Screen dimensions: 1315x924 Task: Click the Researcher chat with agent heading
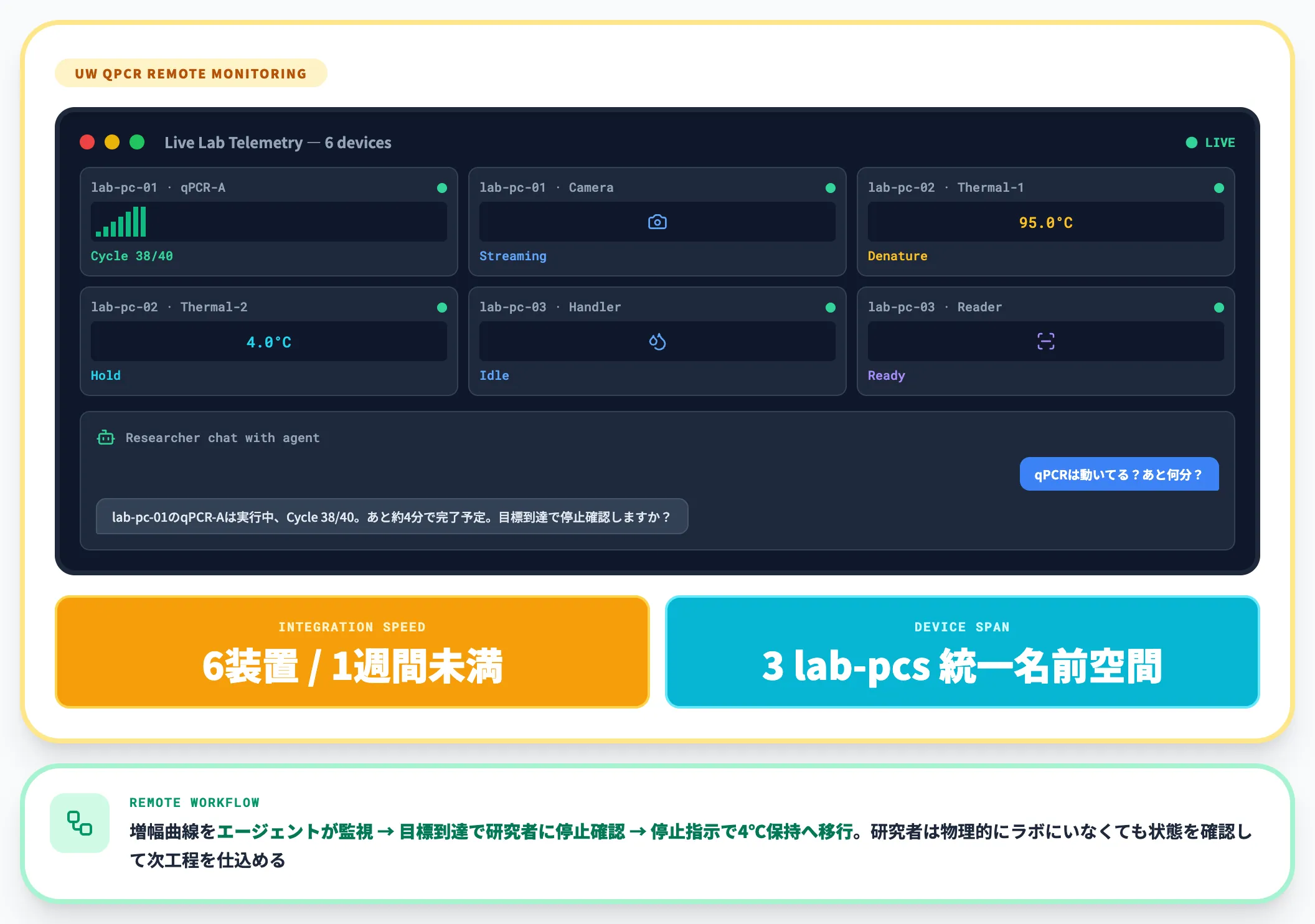(x=223, y=438)
